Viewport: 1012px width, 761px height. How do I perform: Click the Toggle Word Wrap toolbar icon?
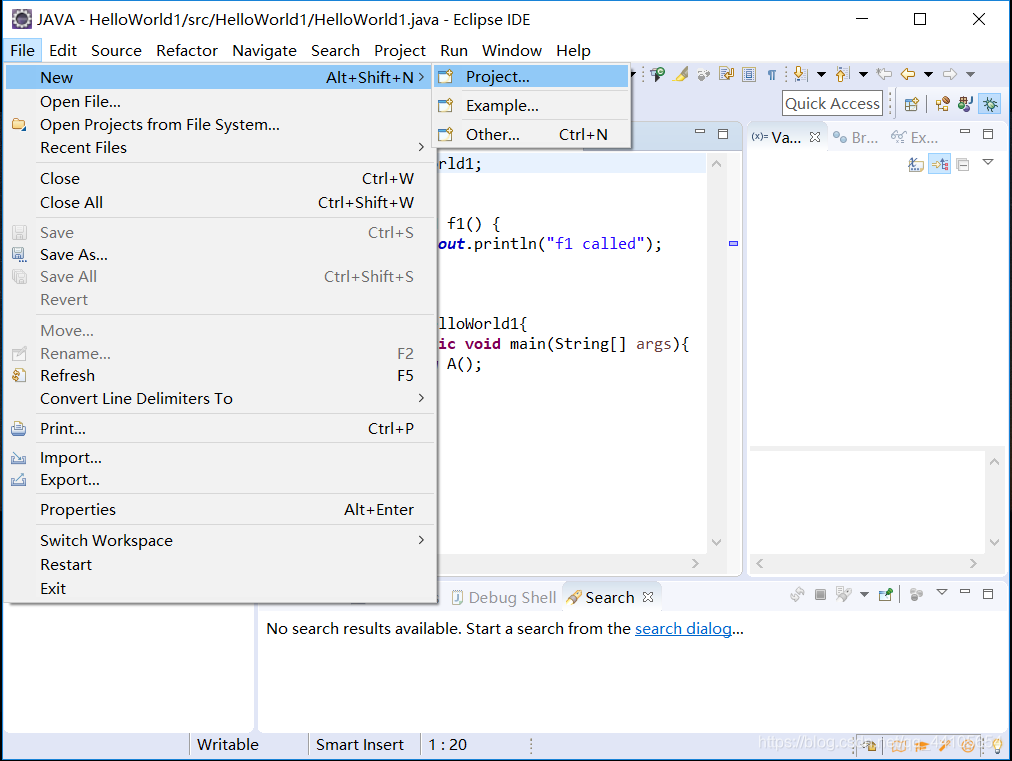726,75
